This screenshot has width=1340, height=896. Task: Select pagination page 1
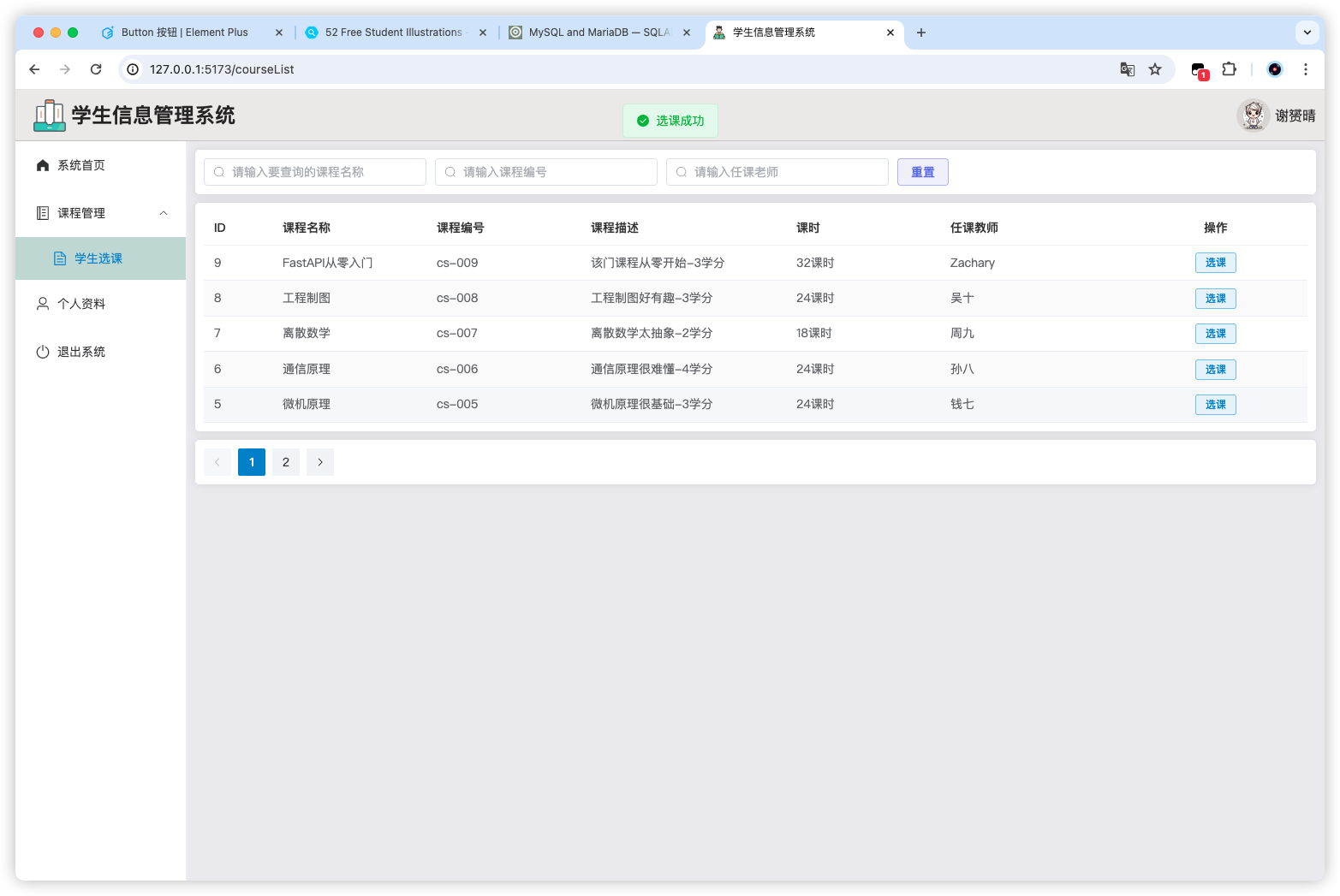pyautogui.click(x=252, y=462)
